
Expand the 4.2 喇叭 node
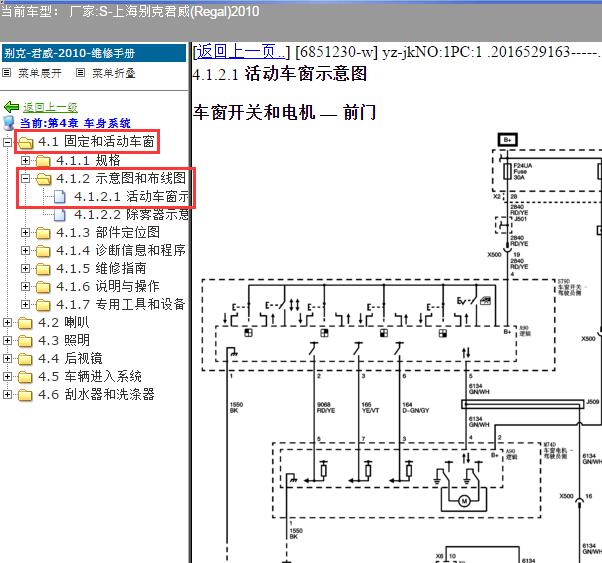[x=7, y=323]
